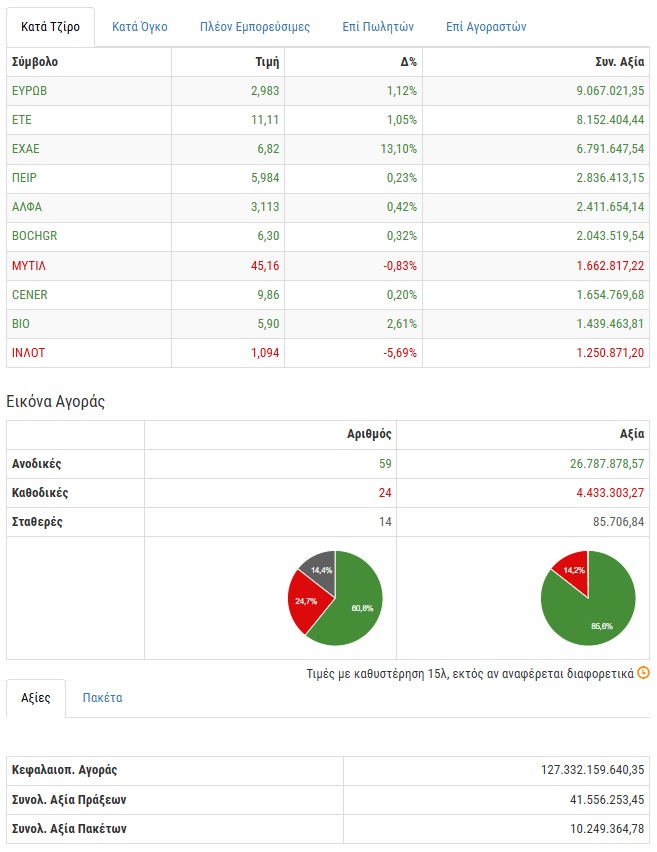Open the Πλέον Εμπορεύσιμες tab

[254, 27]
